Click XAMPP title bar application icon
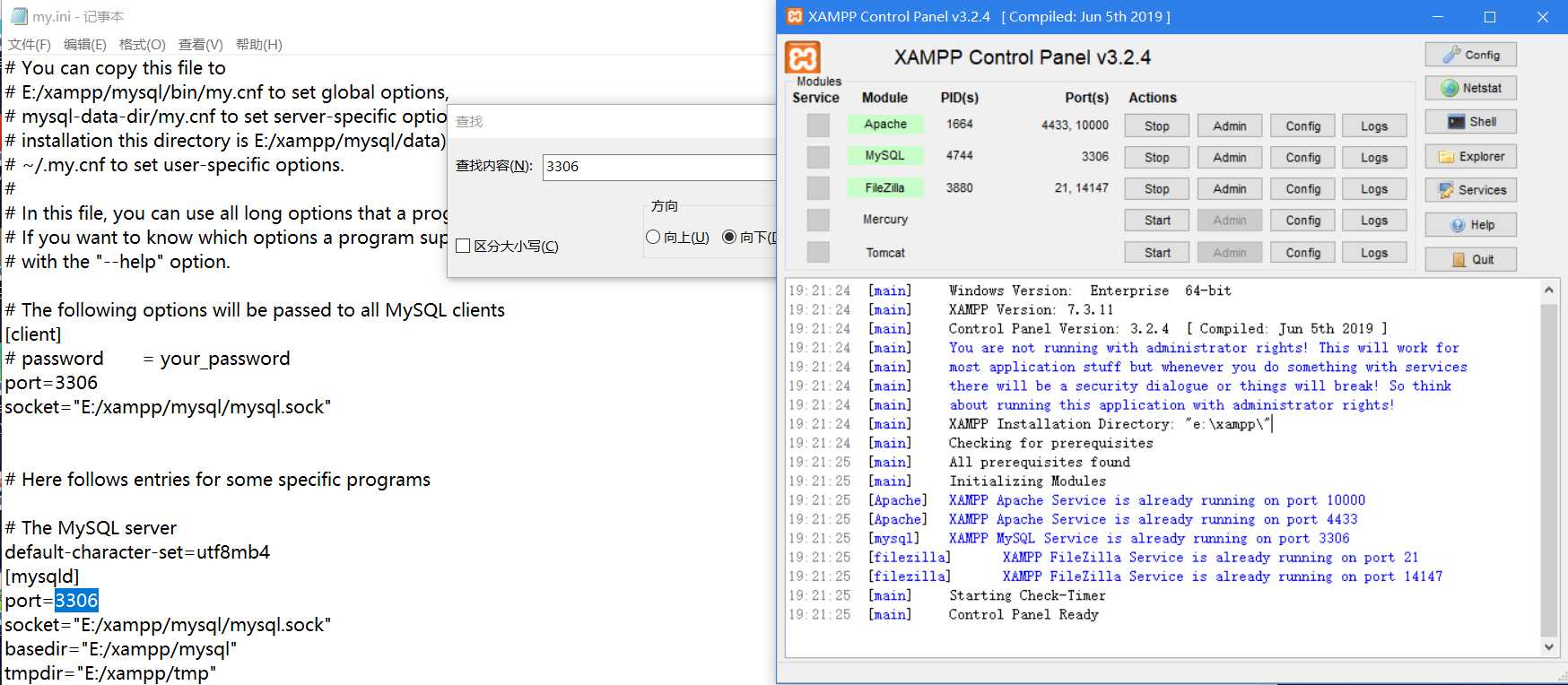The height and width of the screenshot is (685, 1568). (795, 16)
